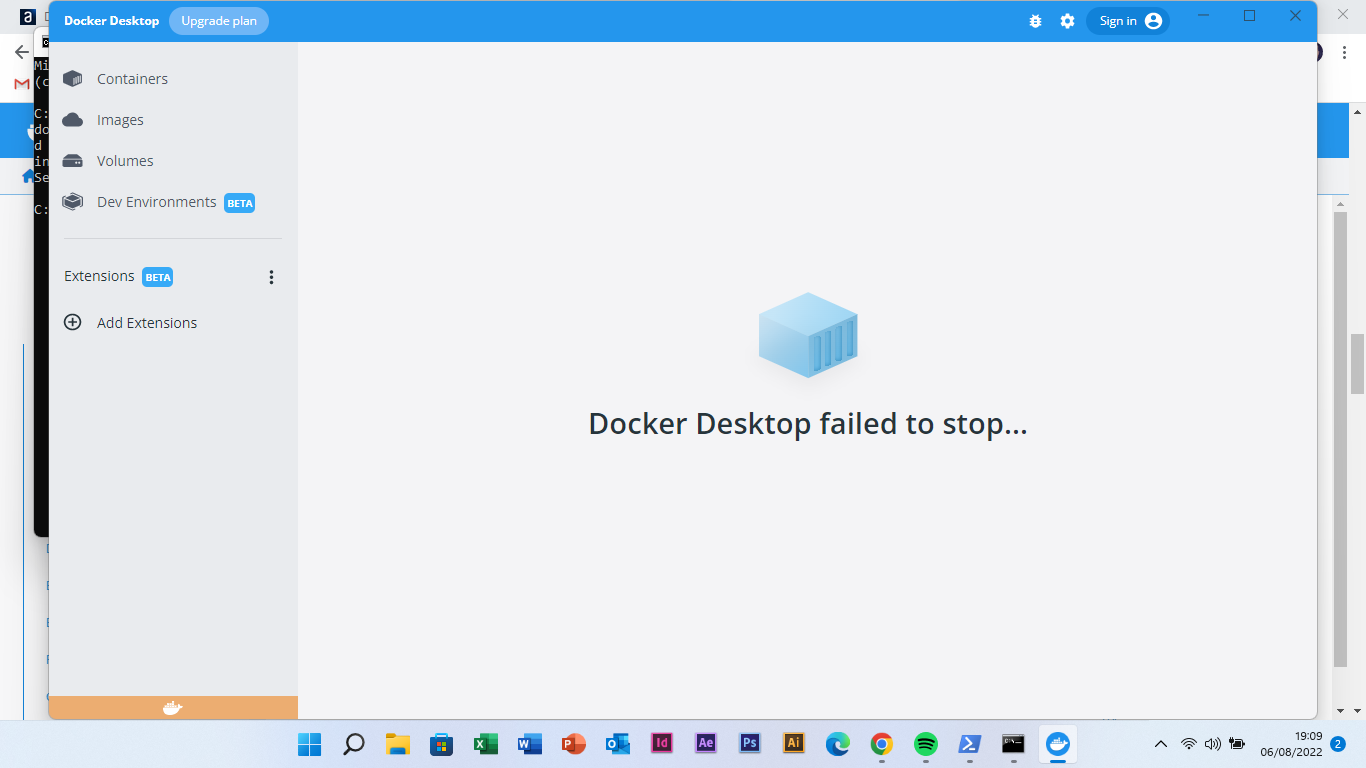
Task: Maximize the Docker Desktop window
Action: [1249, 16]
